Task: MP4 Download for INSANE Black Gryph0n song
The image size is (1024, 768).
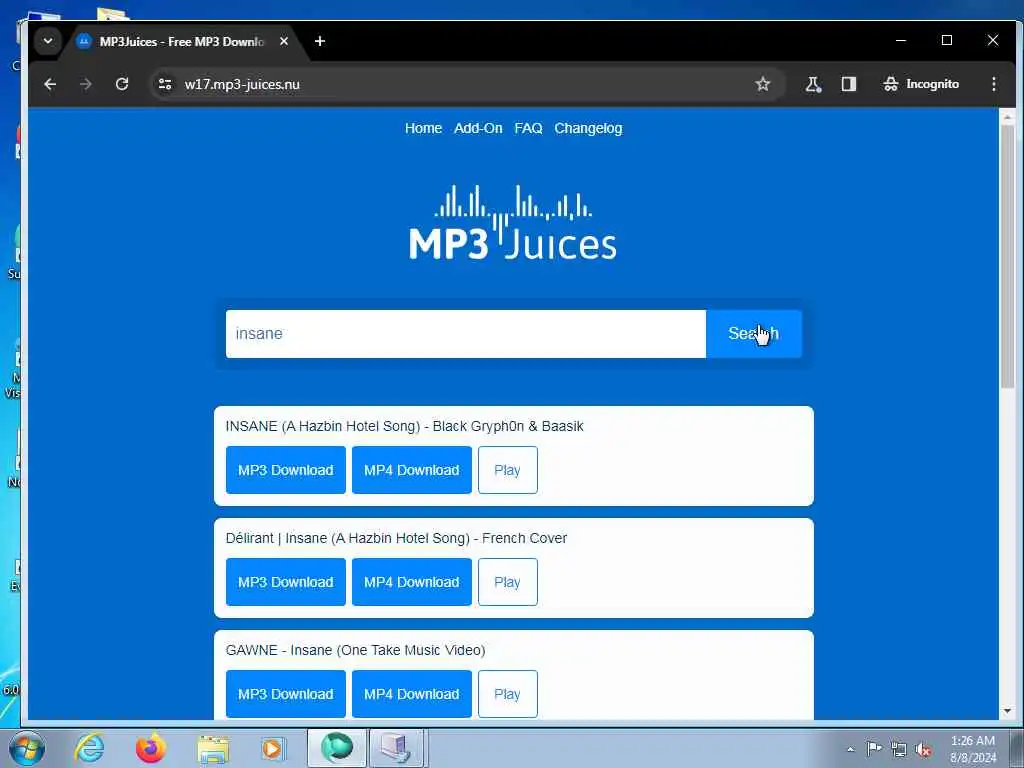Action: click(411, 470)
